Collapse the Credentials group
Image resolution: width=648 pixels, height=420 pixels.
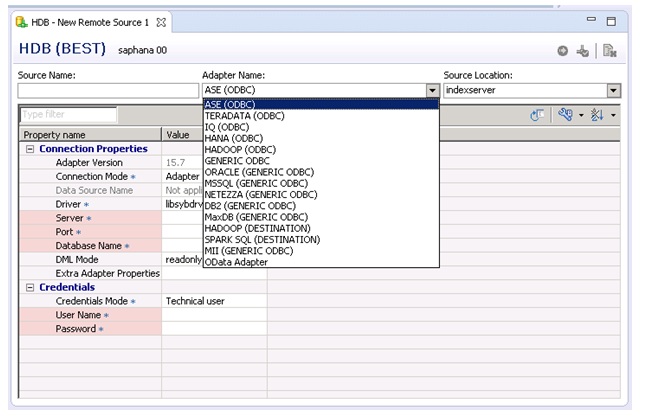(30, 288)
